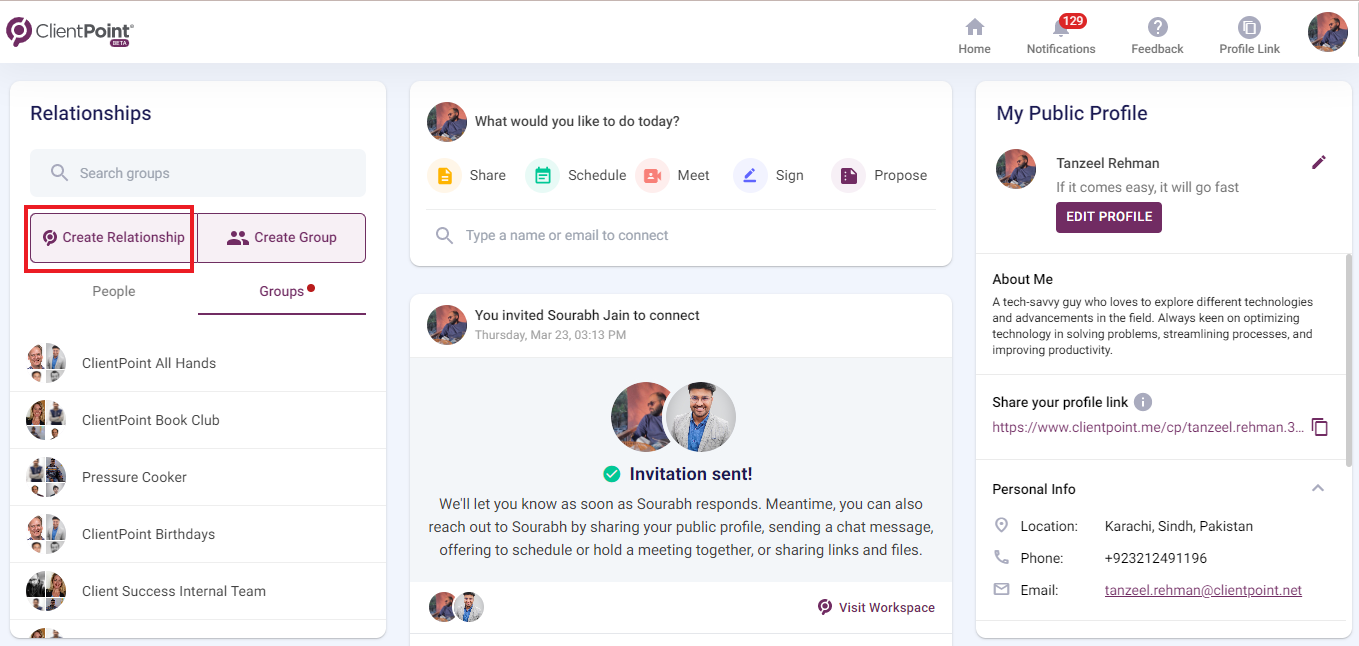Click the search magnifier in Search groups

pyautogui.click(x=59, y=173)
